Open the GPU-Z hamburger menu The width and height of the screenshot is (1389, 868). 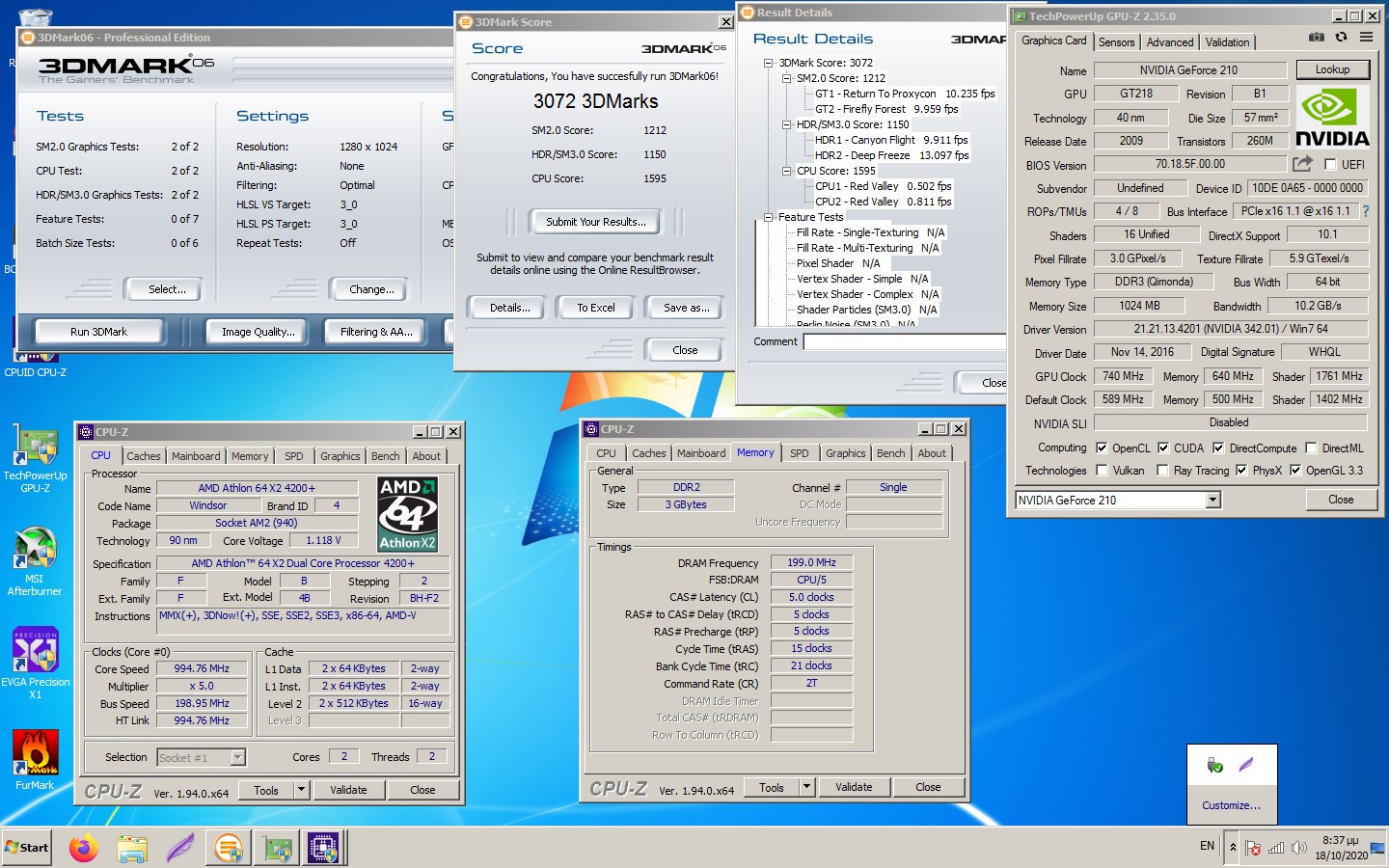(1366, 38)
